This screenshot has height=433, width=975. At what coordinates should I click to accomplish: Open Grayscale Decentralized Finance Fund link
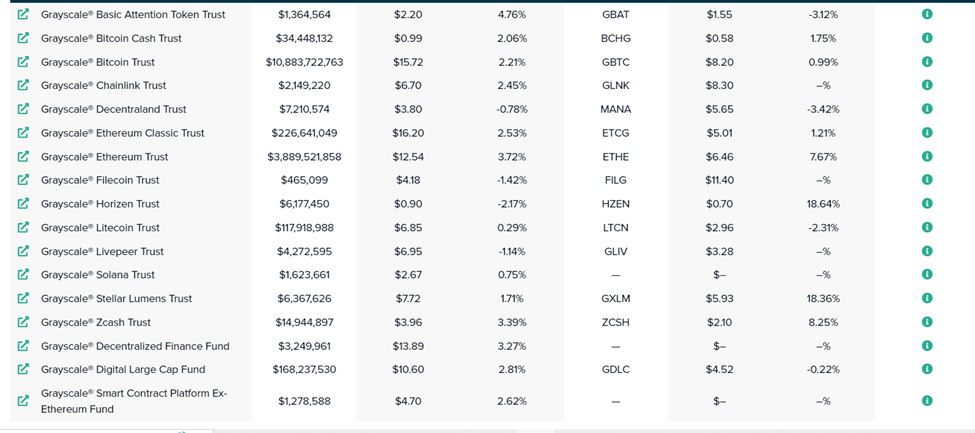click(135, 346)
